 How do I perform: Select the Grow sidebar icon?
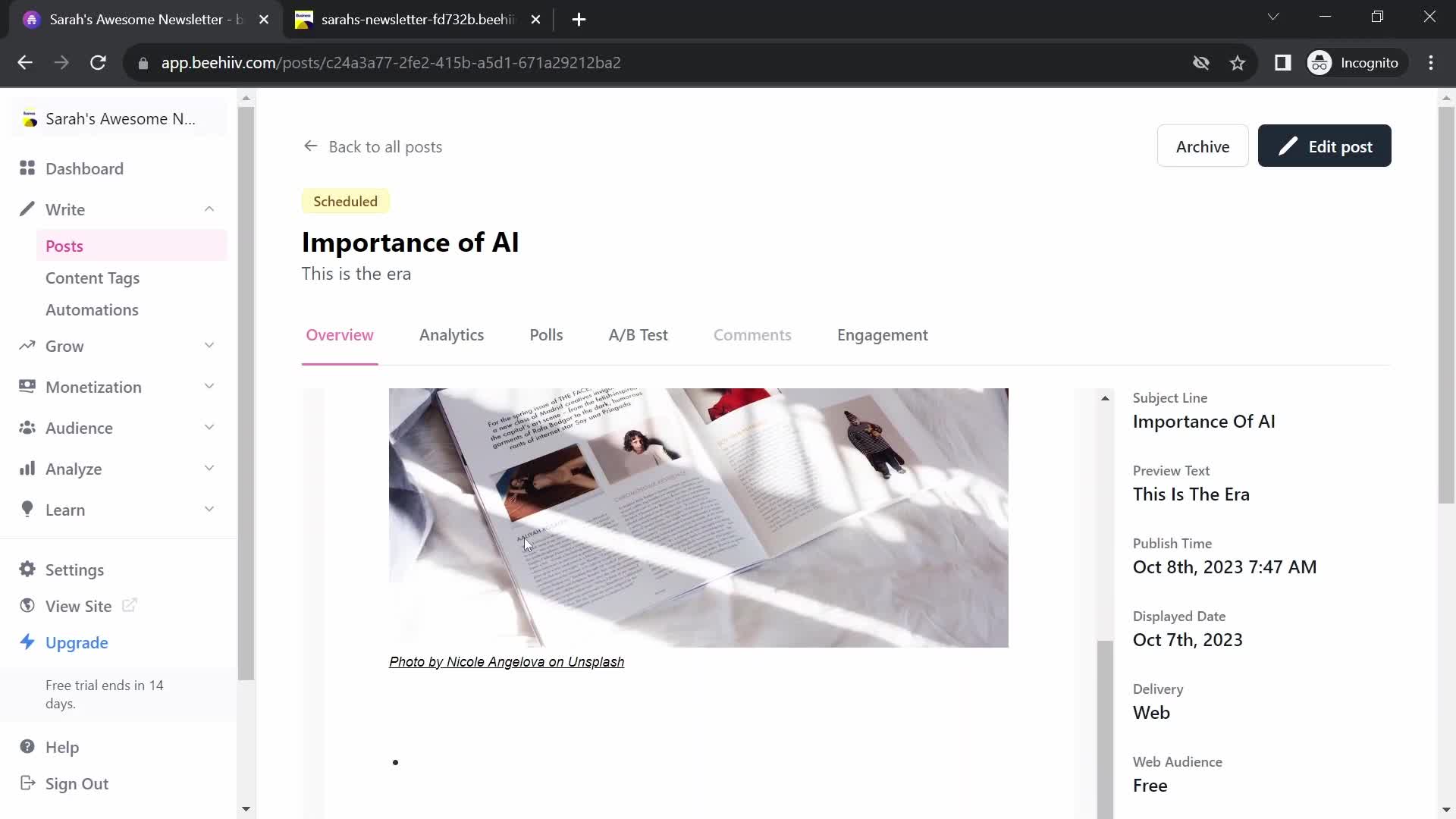pyautogui.click(x=27, y=346)
